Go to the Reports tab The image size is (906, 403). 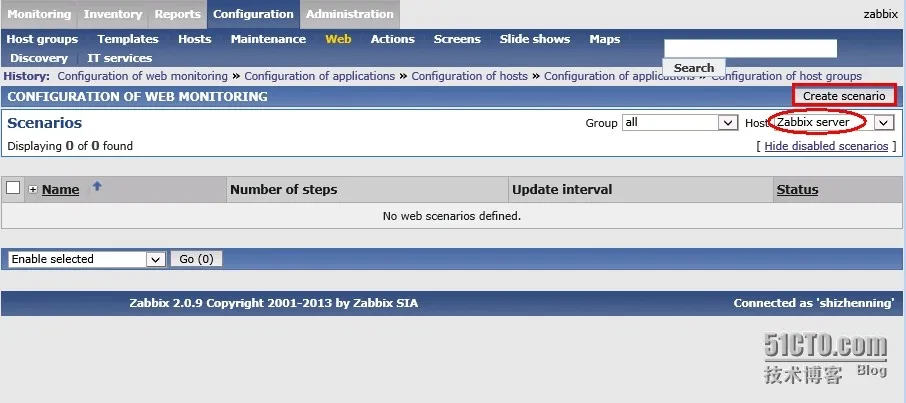tap(177, 14)
